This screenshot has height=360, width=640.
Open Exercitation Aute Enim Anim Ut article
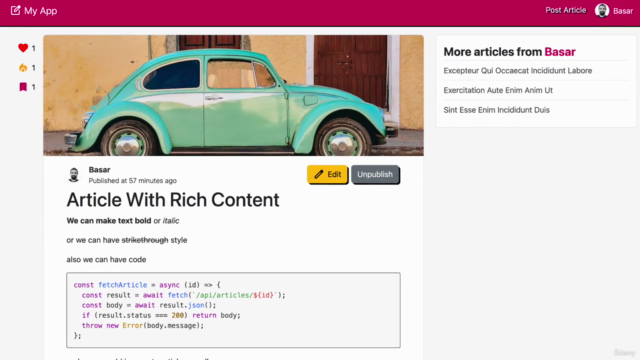point(498,90)
